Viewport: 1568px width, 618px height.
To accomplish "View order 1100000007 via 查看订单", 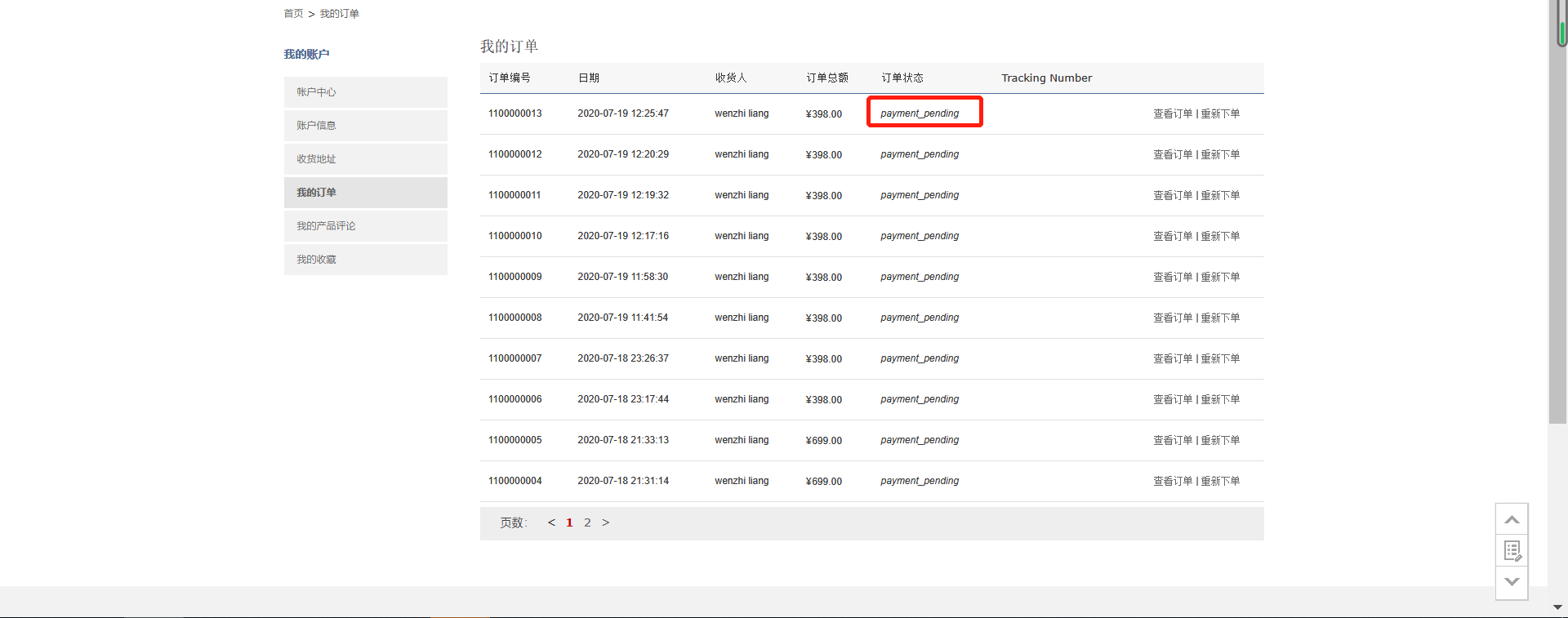I will [x=1173, y=359].
